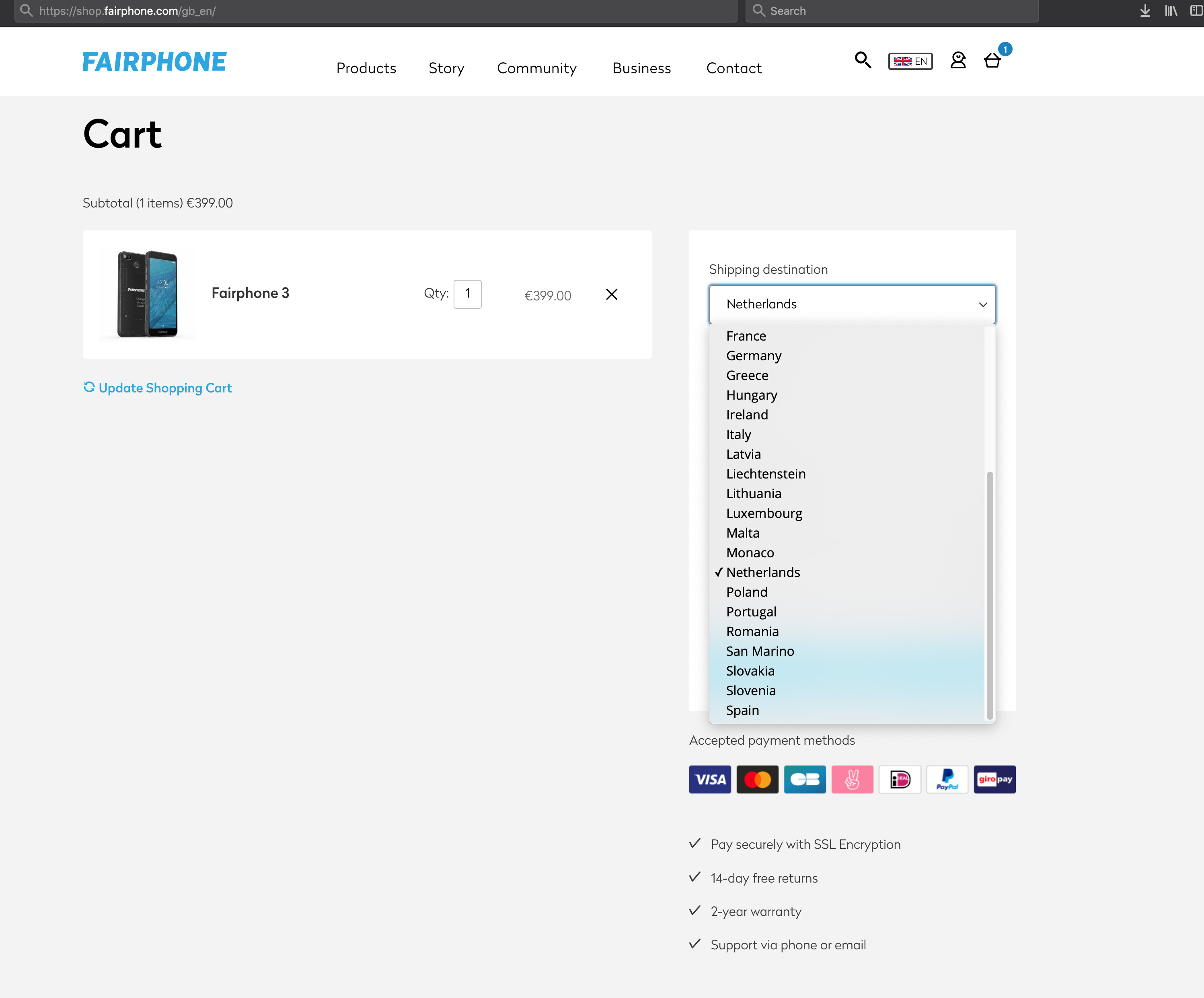The height and width of the screenshot is (998, 1204).
Task: Click the Fairphone logo
Action: (x=154, y=62)
